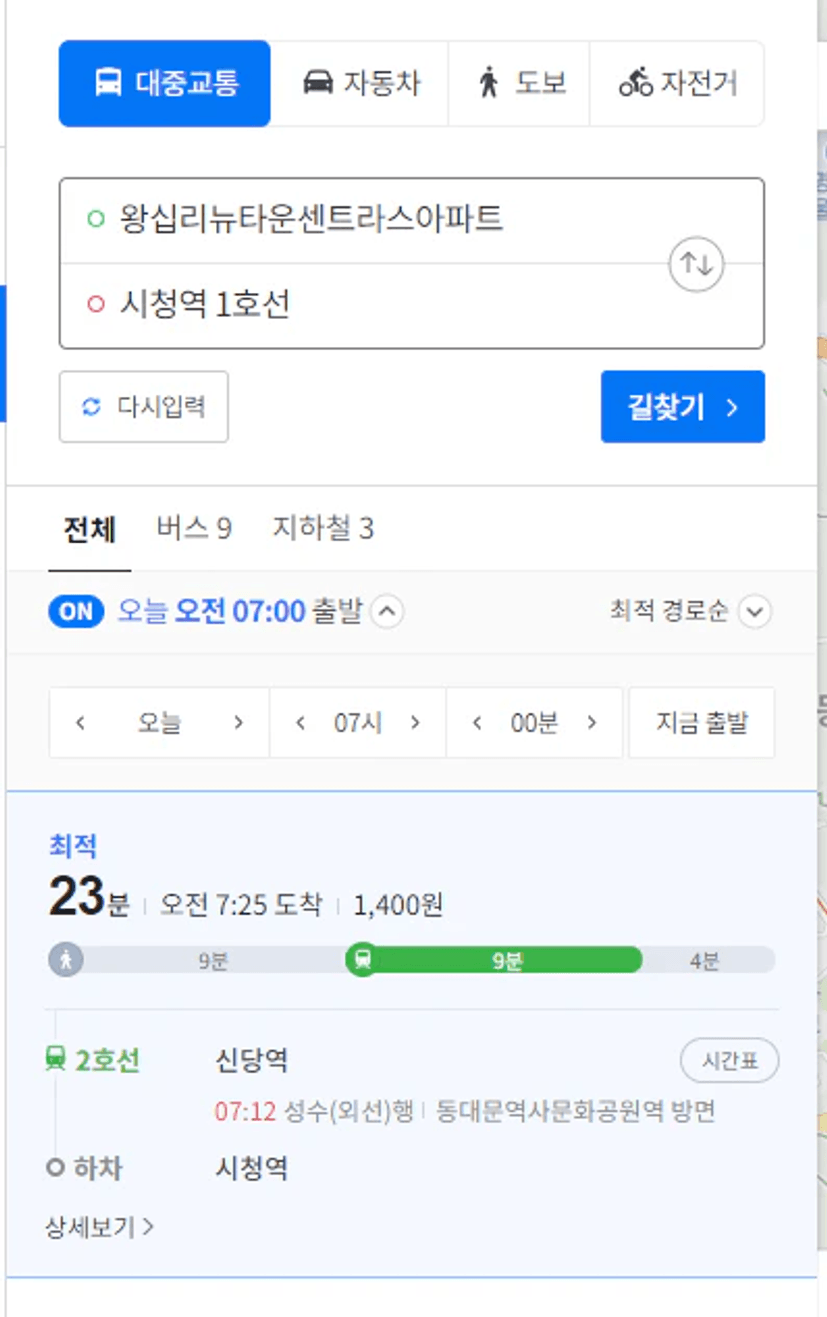Click the gray walking icon on route bar

click(x=66, y=960)
